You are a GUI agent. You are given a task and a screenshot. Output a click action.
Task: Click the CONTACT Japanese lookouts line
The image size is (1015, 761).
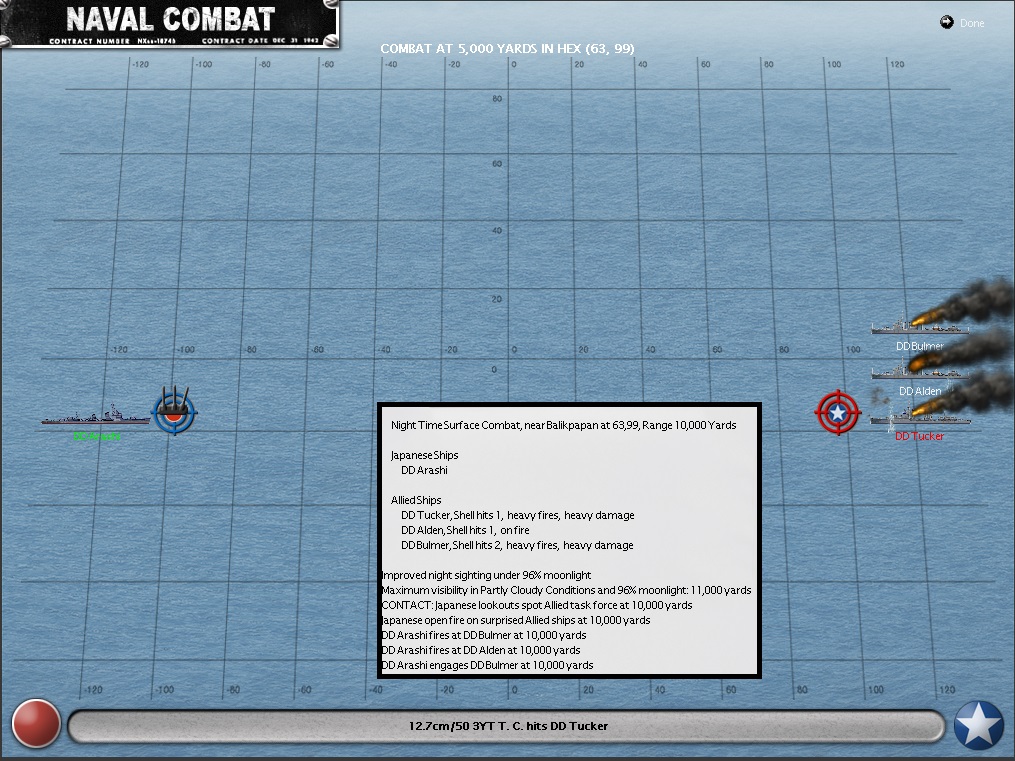(x=537, y=605)
